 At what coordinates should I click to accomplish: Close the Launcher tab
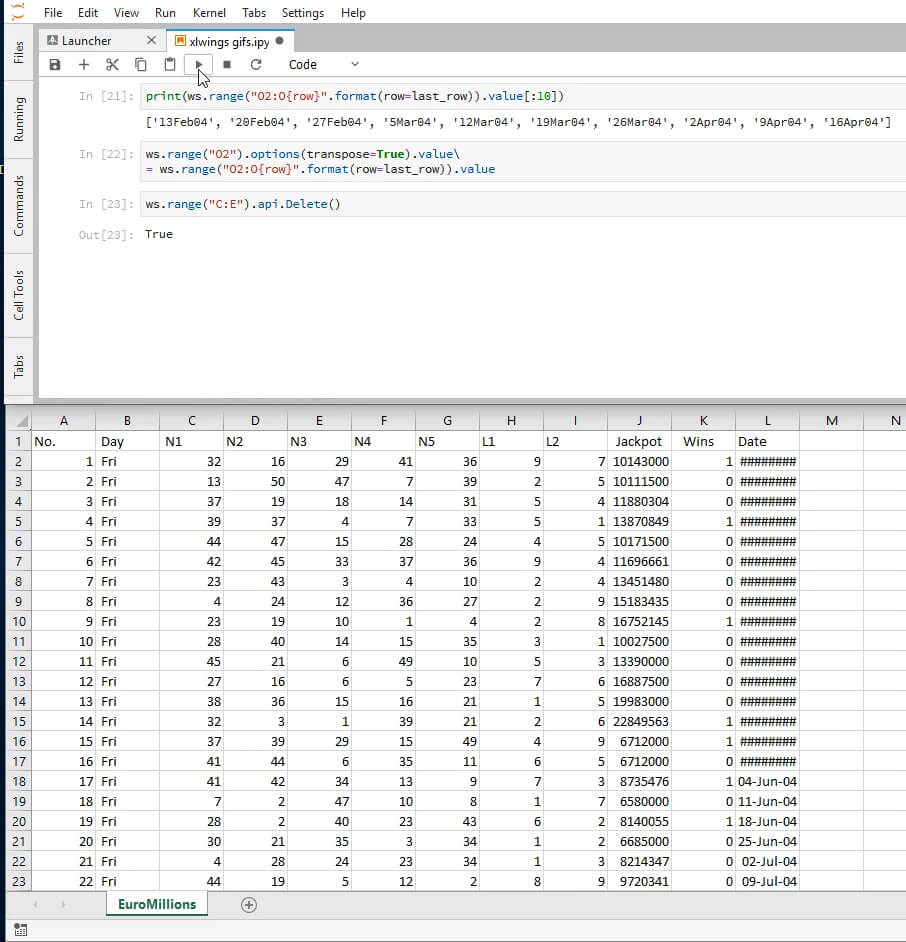point(151,41)
